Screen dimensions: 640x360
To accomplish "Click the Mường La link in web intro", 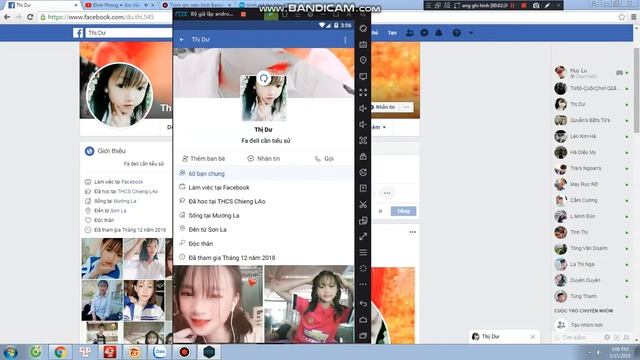I will 125,201.
